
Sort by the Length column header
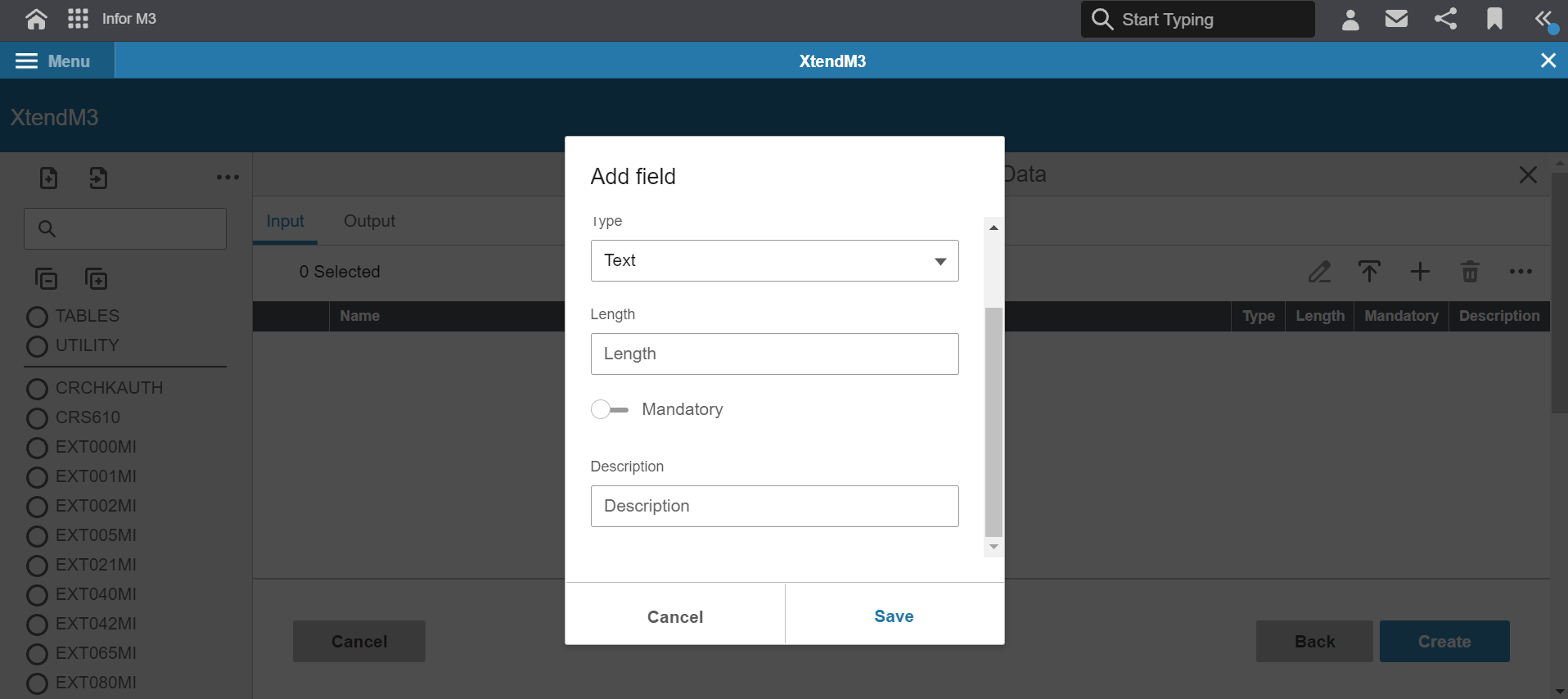[1320, 316]
